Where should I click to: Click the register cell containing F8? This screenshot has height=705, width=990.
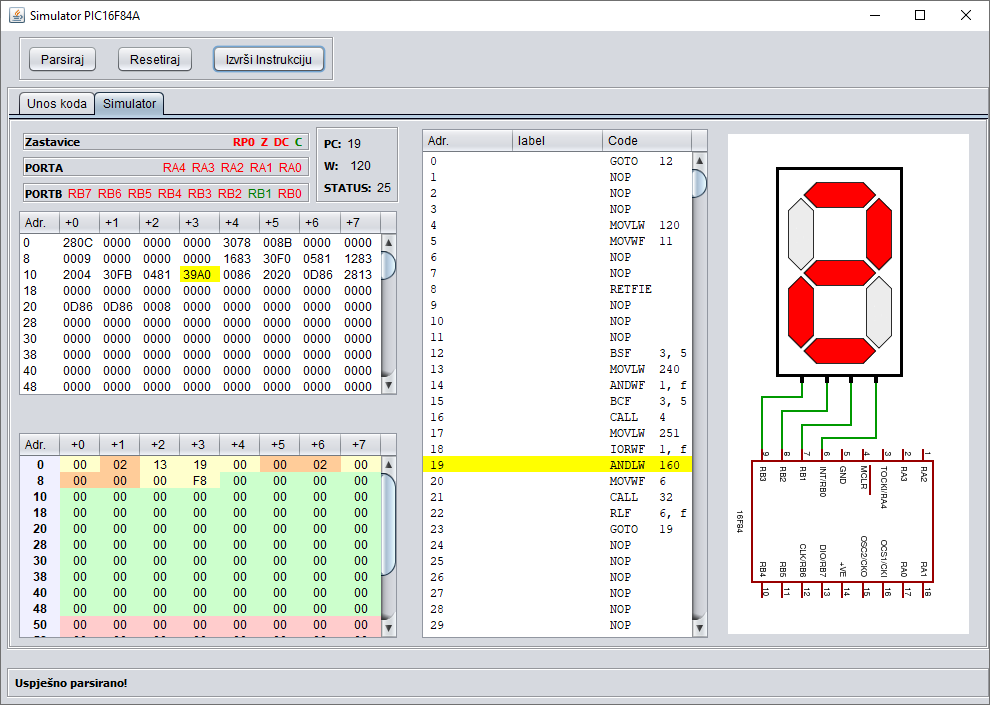[200, 480]
